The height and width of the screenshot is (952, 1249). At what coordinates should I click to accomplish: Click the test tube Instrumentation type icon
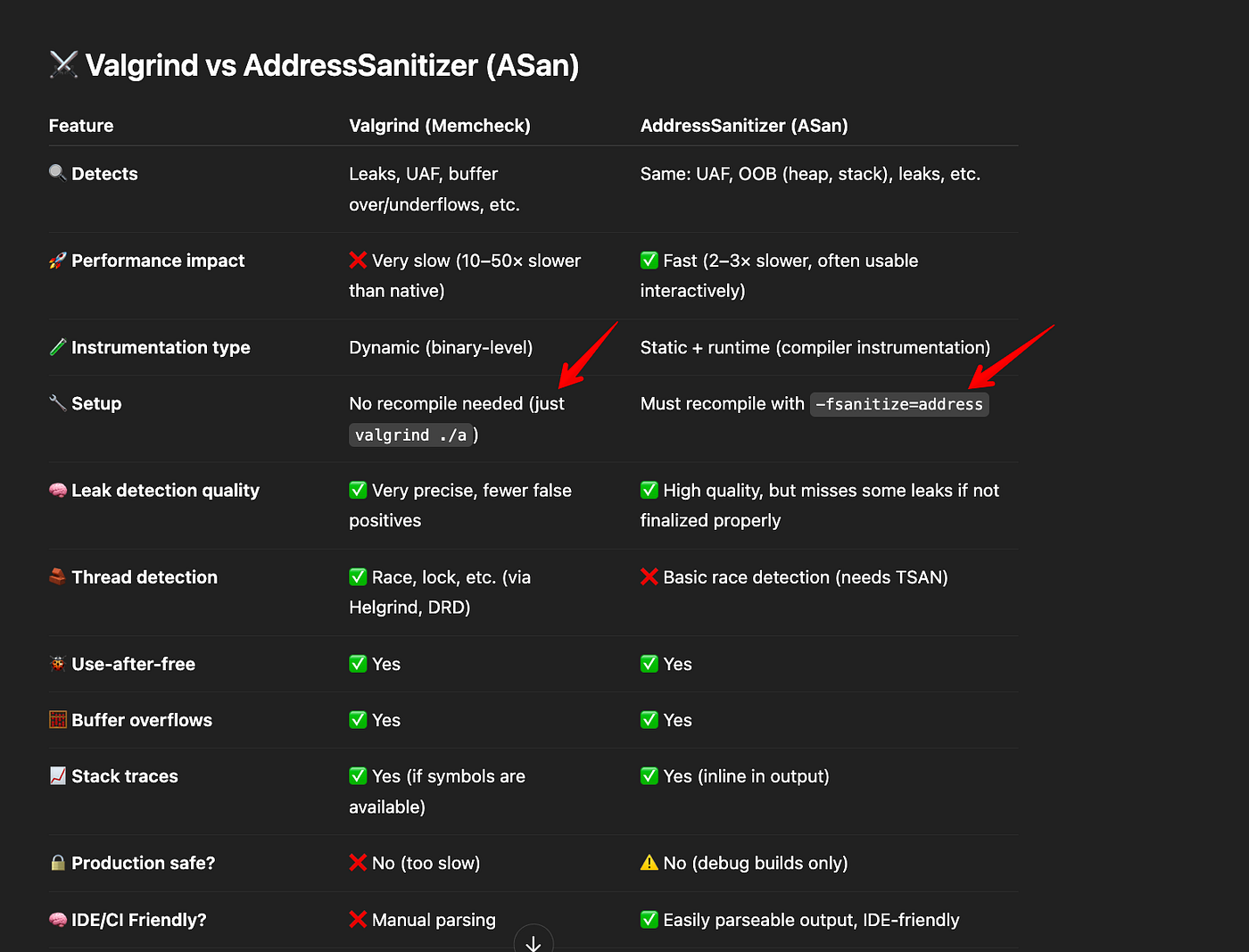point(57,347)
